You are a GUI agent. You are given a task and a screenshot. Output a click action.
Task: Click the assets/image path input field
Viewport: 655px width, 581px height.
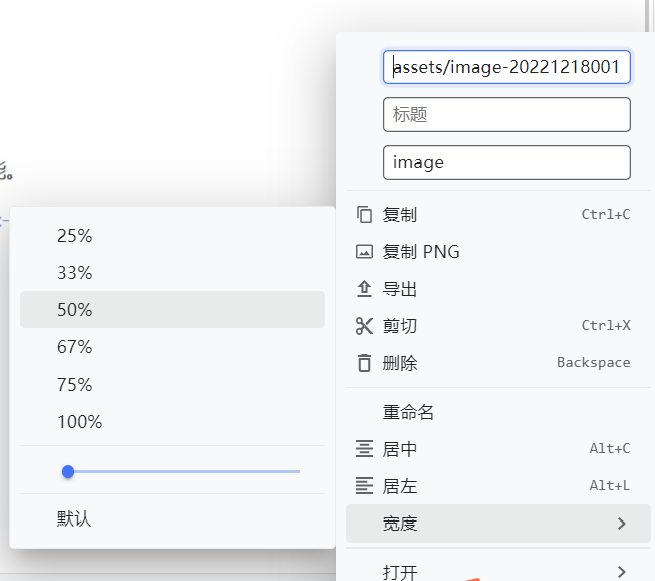tap(506, 67)
